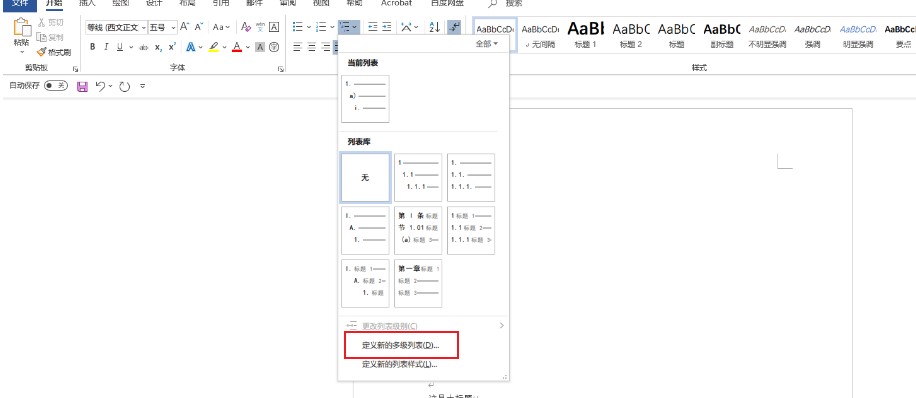Activate the Format Painter brush
Viewport: 916px width, 398px height.
point(54,52)
